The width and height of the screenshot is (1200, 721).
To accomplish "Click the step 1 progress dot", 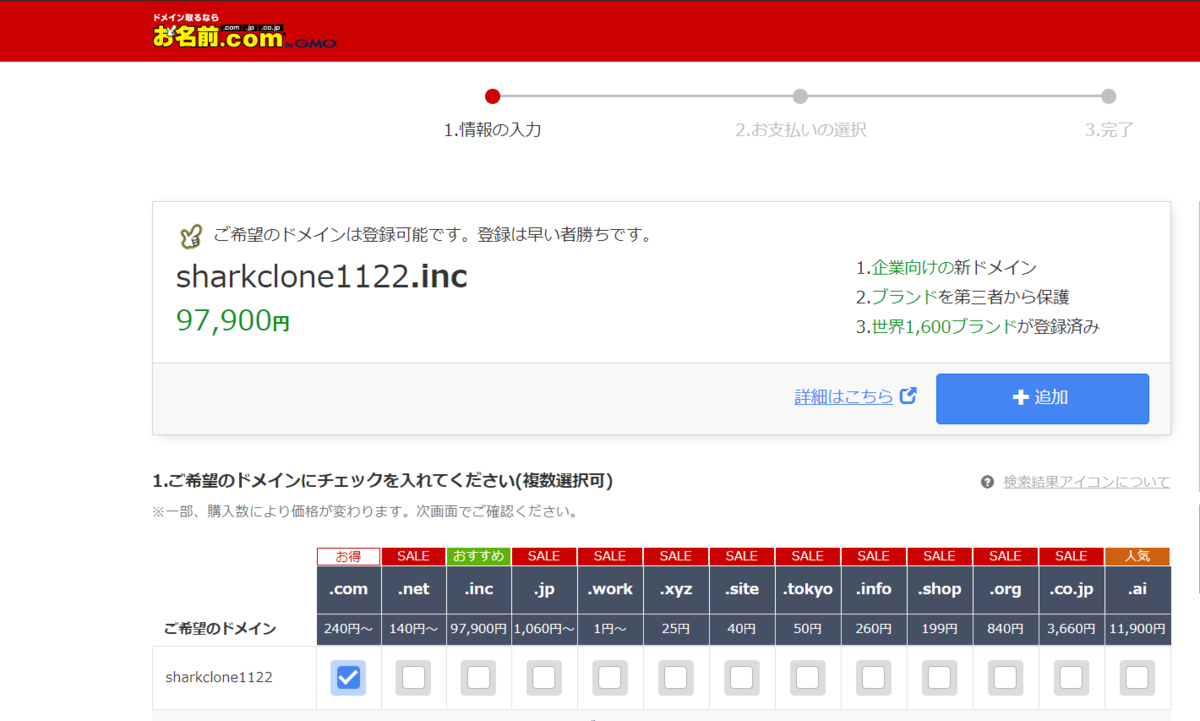I will (492, 97).
